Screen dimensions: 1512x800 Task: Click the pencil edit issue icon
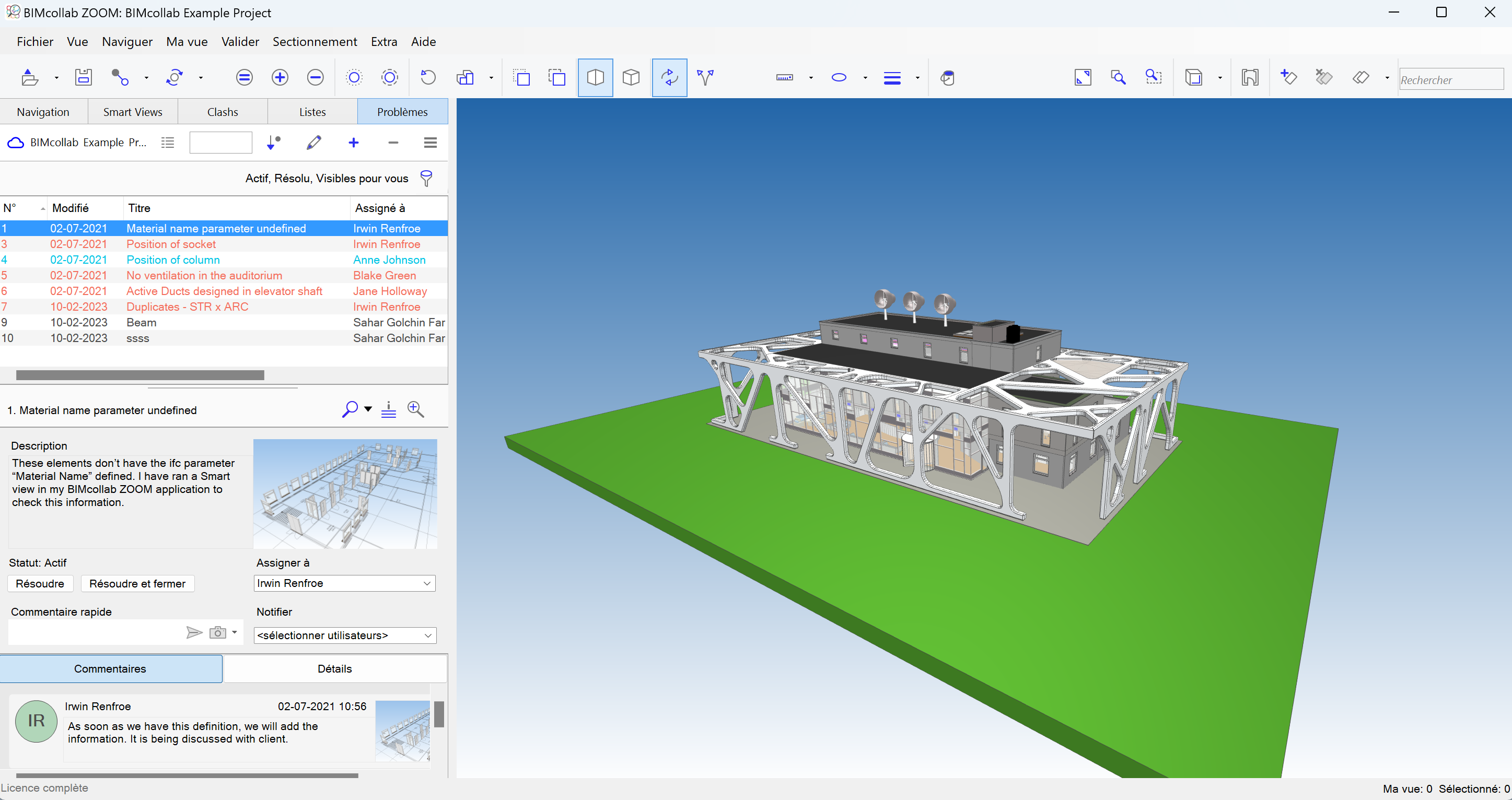point(314,143)
